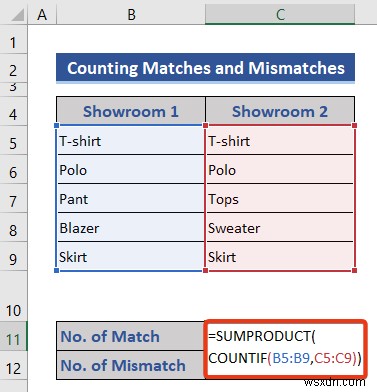Select the 'Skirt' cell under Showroom 2

[280, 256]
